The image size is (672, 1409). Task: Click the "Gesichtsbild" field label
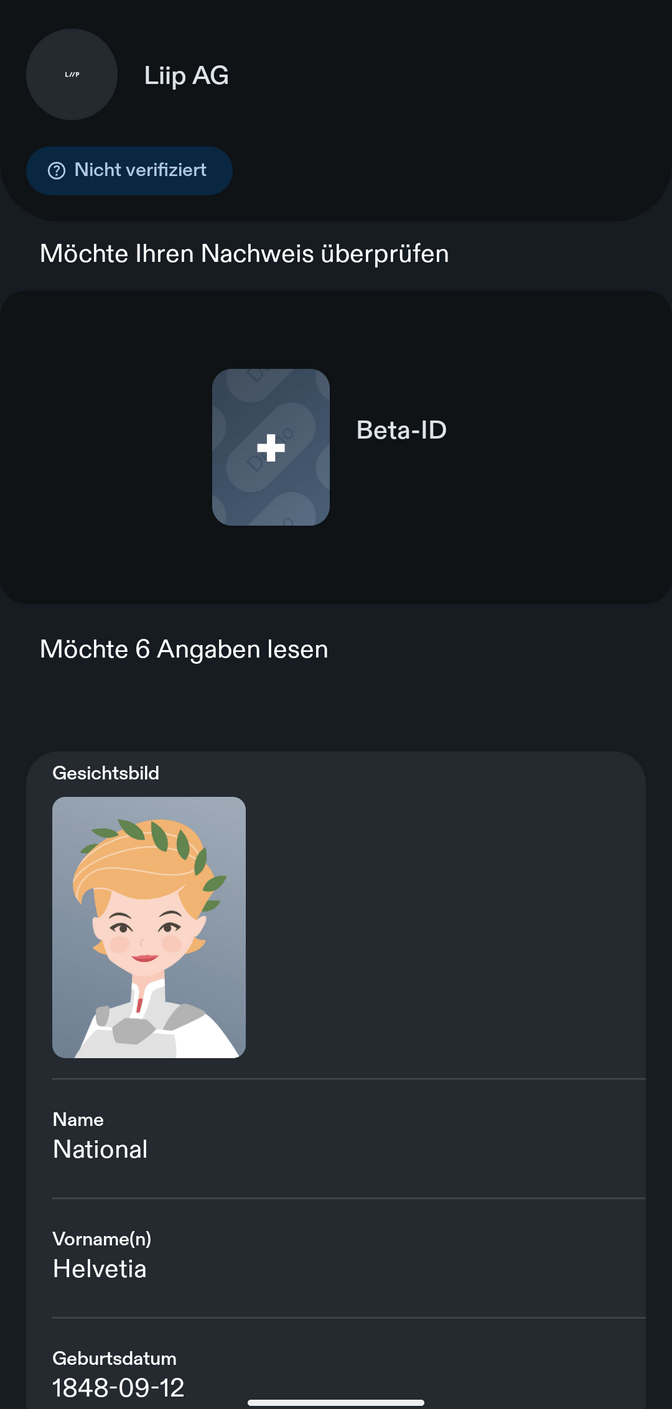click(x=106, y=773)
